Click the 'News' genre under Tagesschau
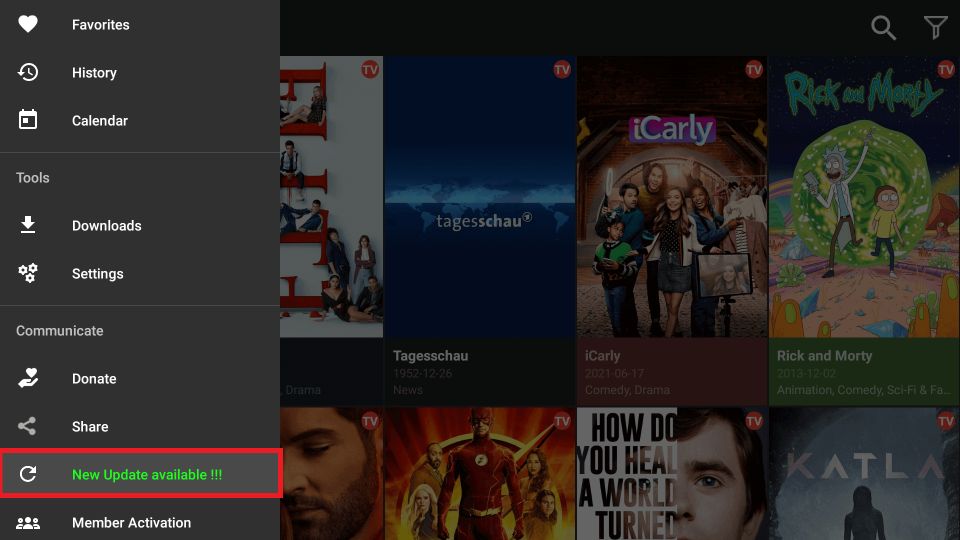 408,390
